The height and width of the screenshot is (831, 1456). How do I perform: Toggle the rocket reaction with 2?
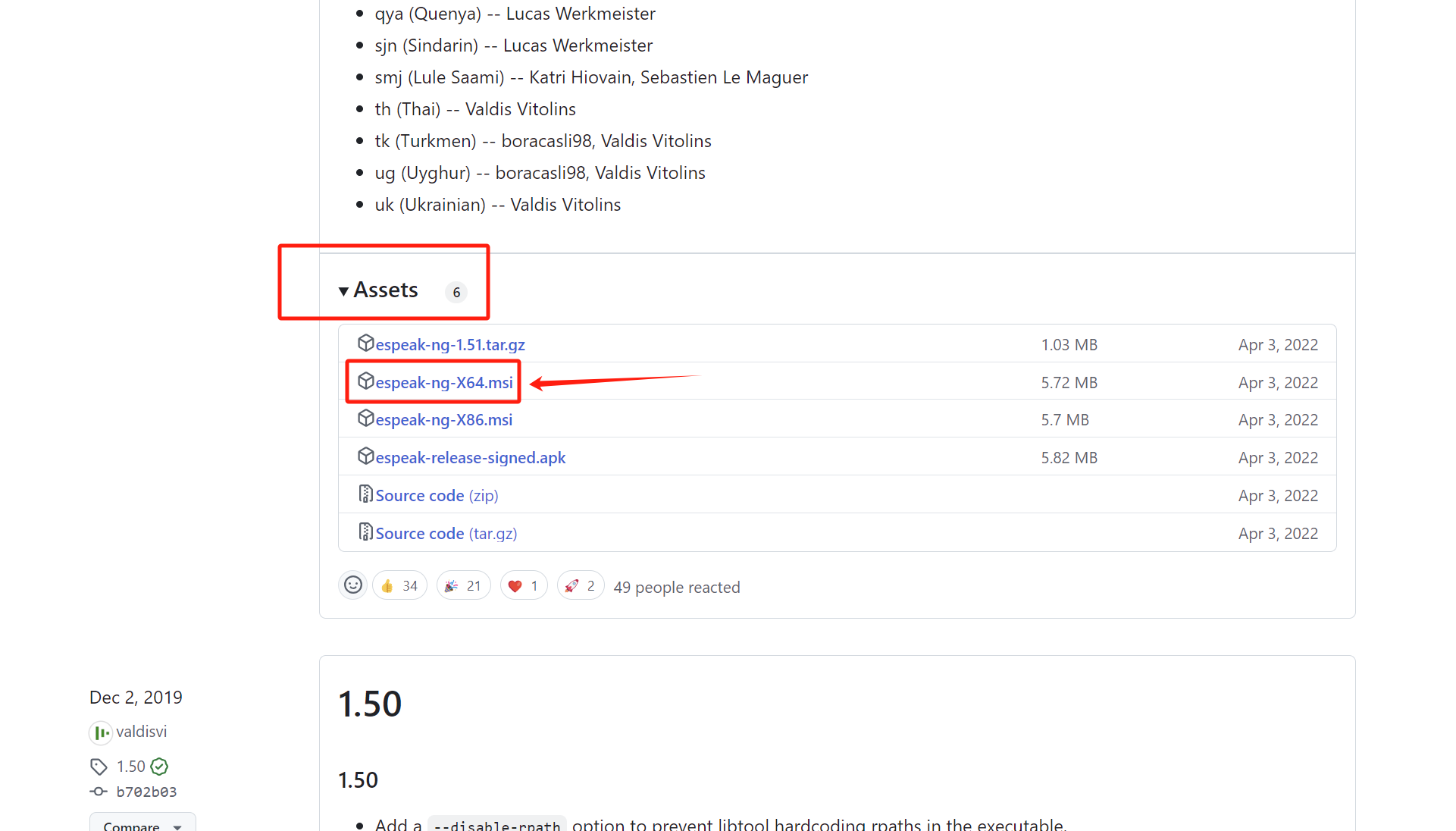580,585
